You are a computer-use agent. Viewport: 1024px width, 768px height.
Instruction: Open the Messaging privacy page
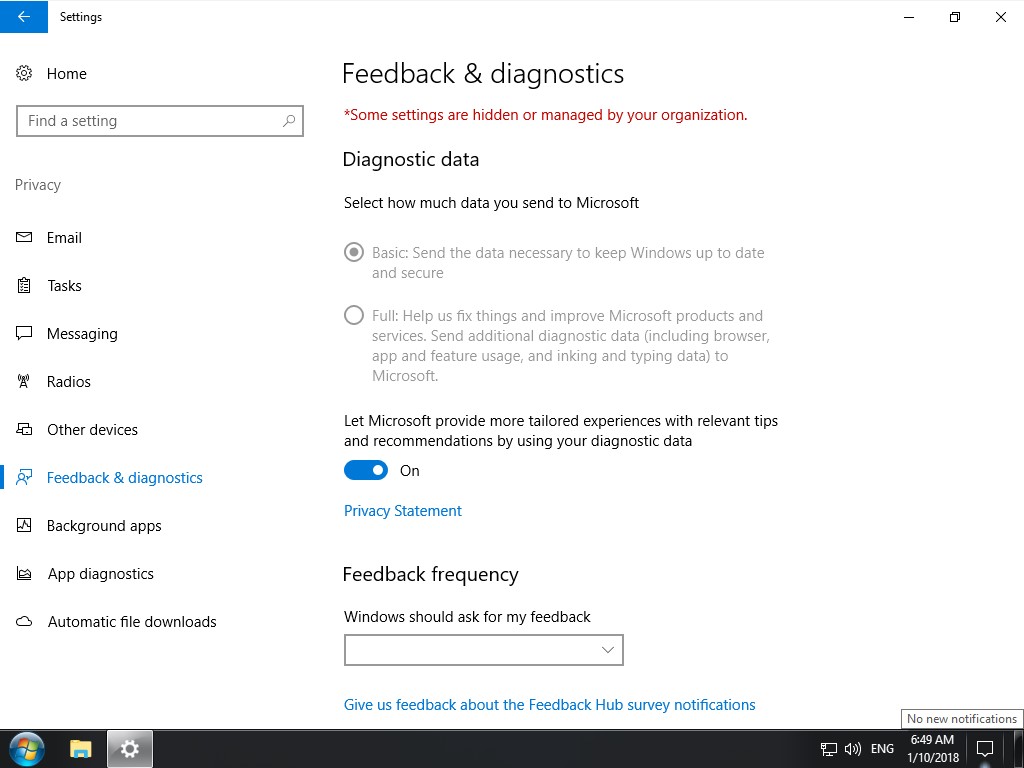82,334
